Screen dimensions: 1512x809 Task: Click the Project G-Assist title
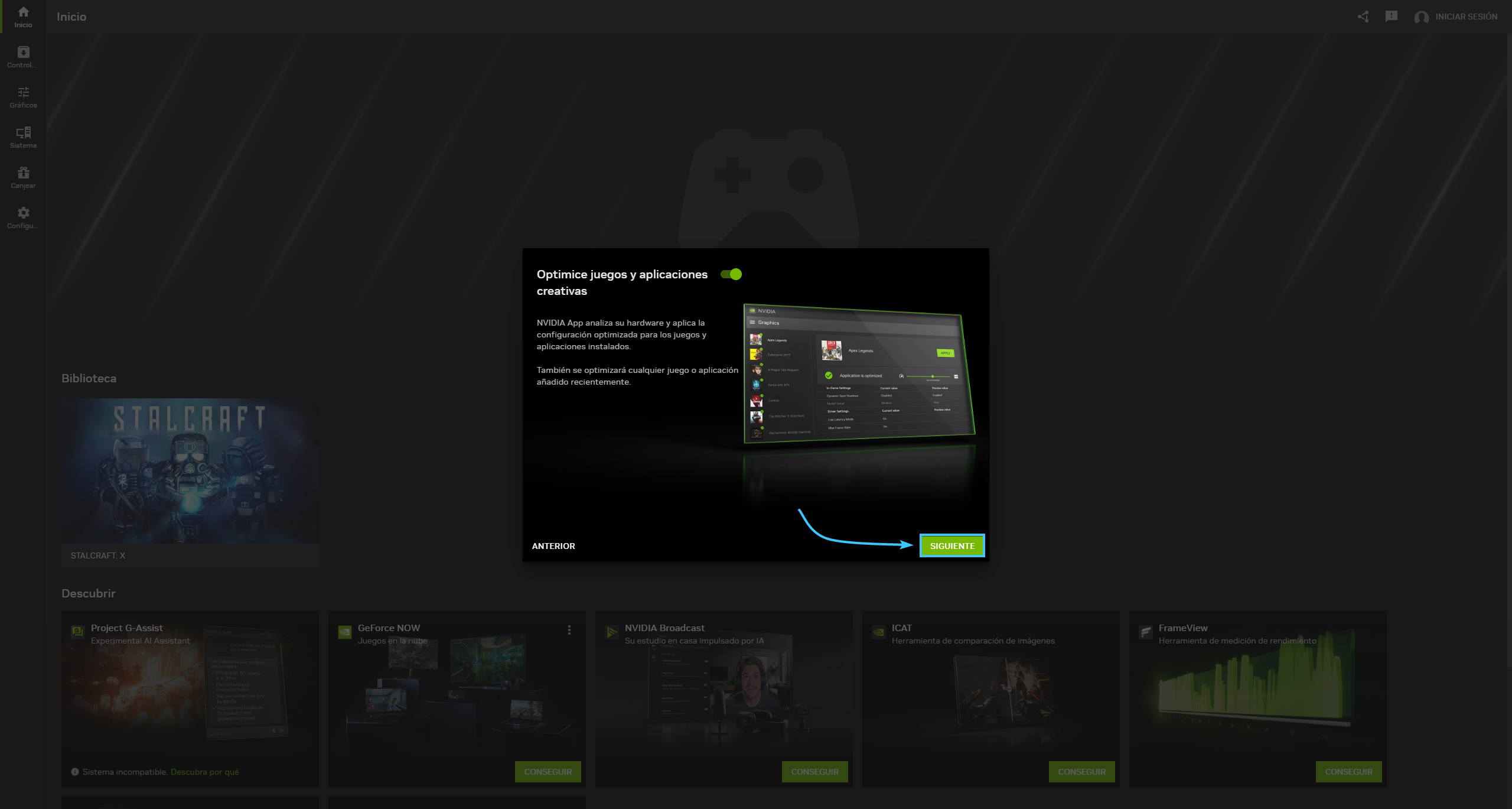(126, 628)
